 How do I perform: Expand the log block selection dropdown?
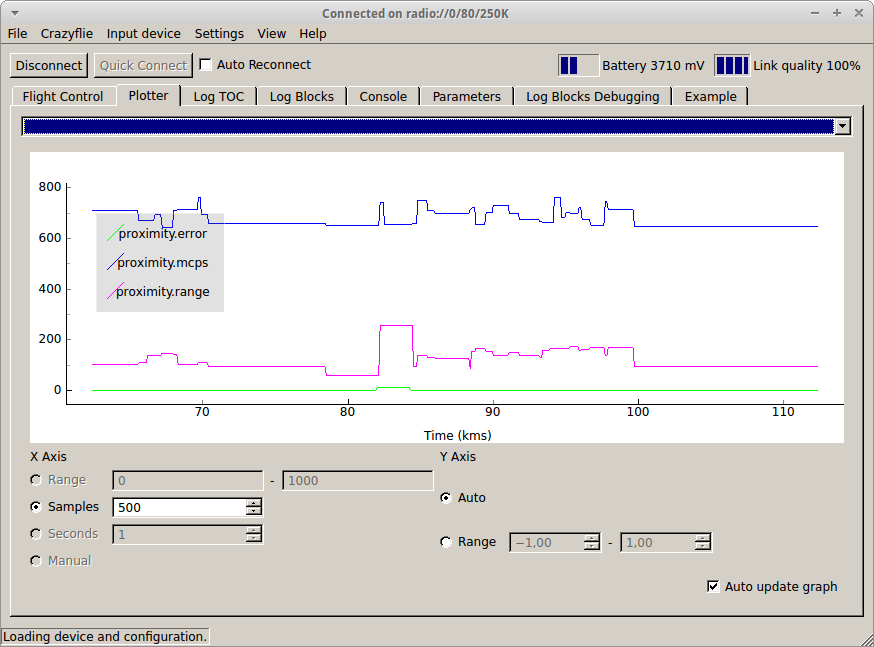pyautogui.click(x=842, y=126)
